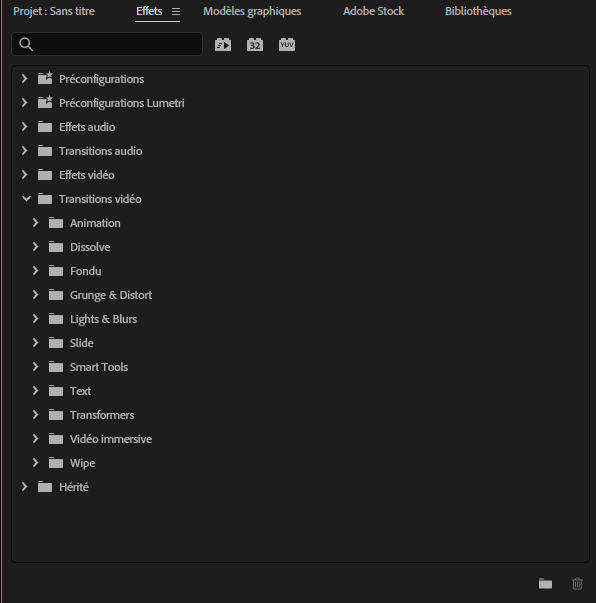
Task: Open the Effets panel hamburger menu
Action: tap(176, 12)
